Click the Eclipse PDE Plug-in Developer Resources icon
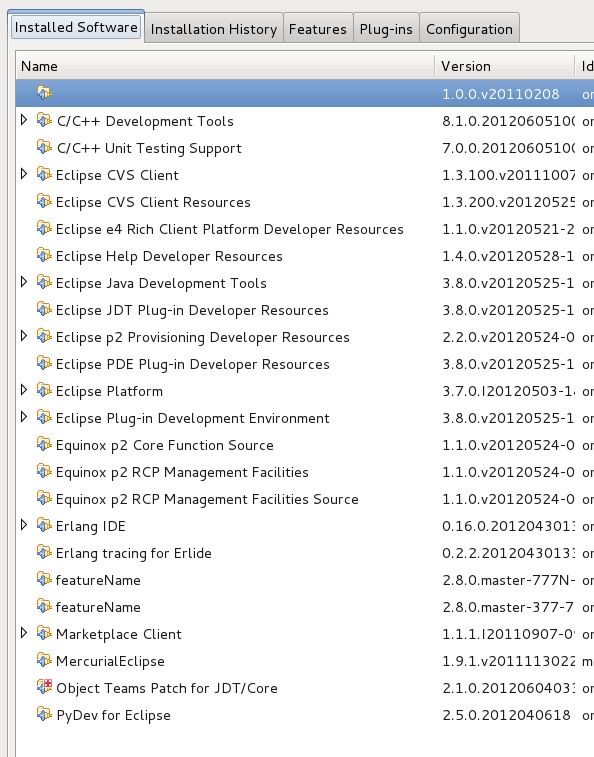 44,363
